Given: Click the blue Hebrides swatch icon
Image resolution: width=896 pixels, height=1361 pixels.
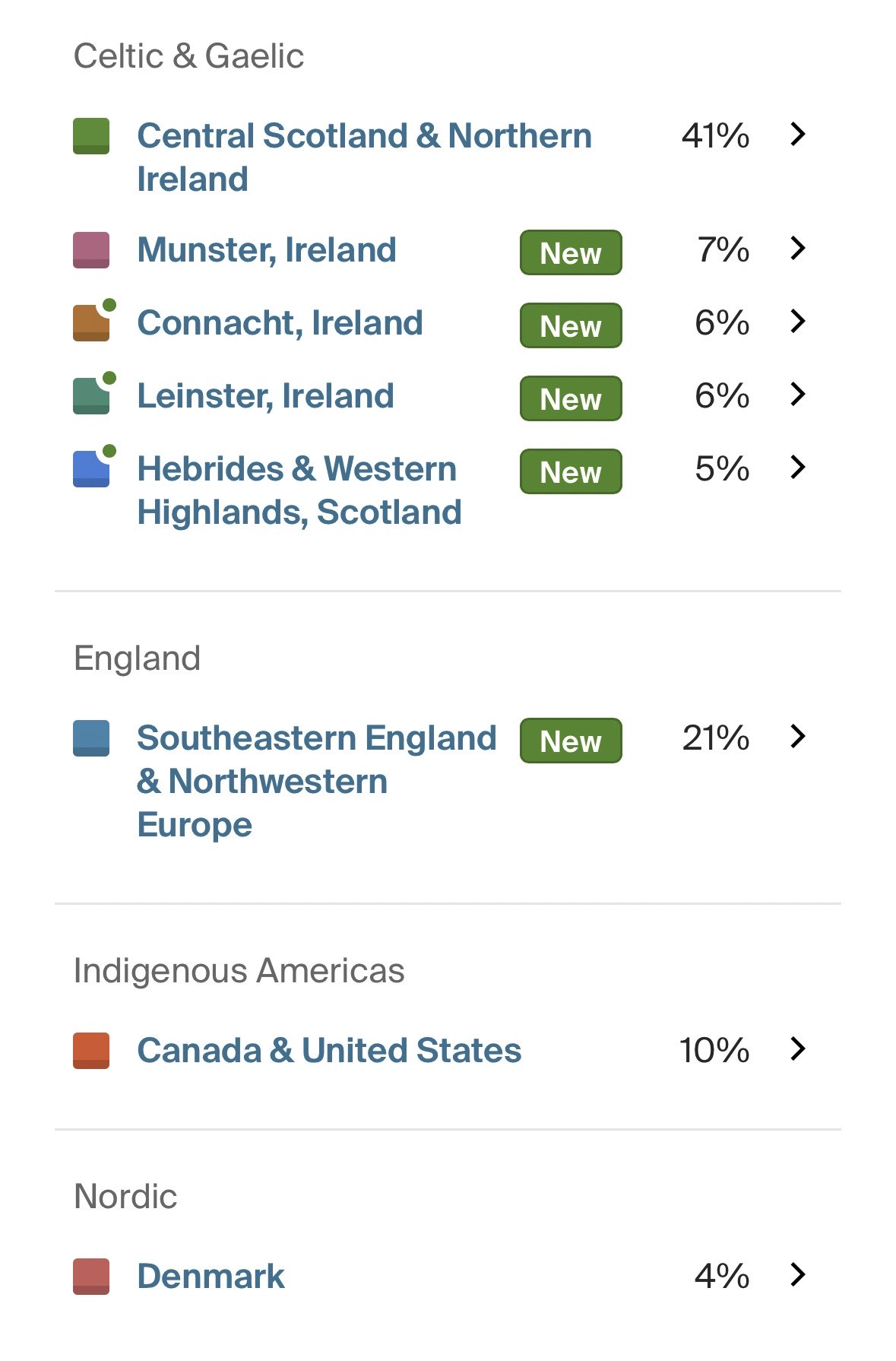Looking at the screenshot, I should pyautogui.click(x=91, y=469).
